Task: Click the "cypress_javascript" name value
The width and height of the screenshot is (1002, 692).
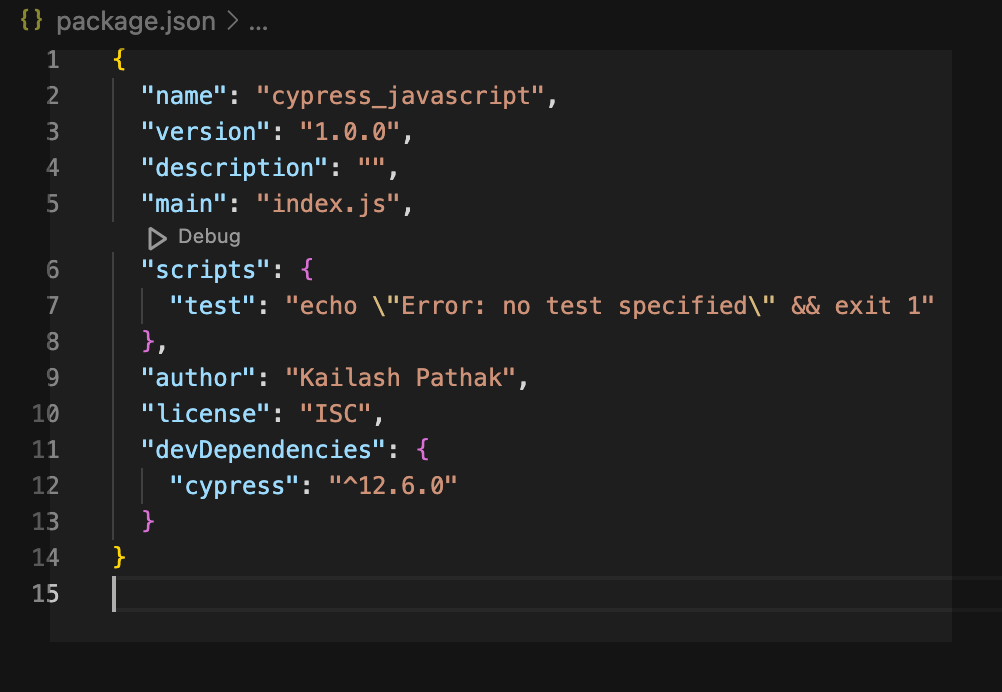Action: 400,96
